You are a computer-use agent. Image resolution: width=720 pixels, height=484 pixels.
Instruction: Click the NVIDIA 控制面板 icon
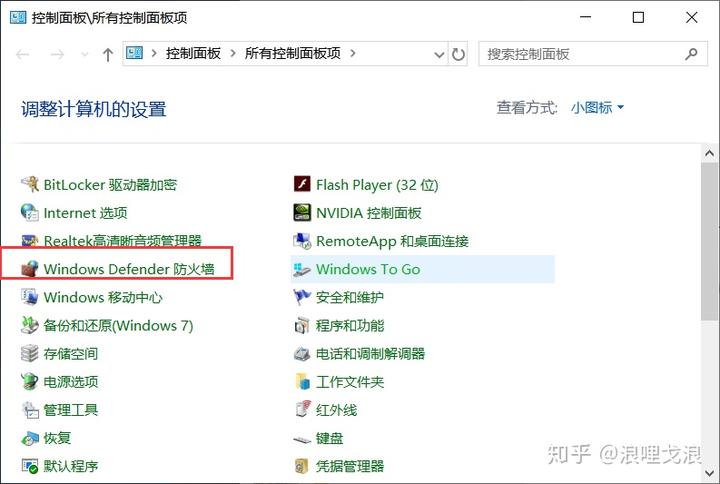(x=302, y=213)
